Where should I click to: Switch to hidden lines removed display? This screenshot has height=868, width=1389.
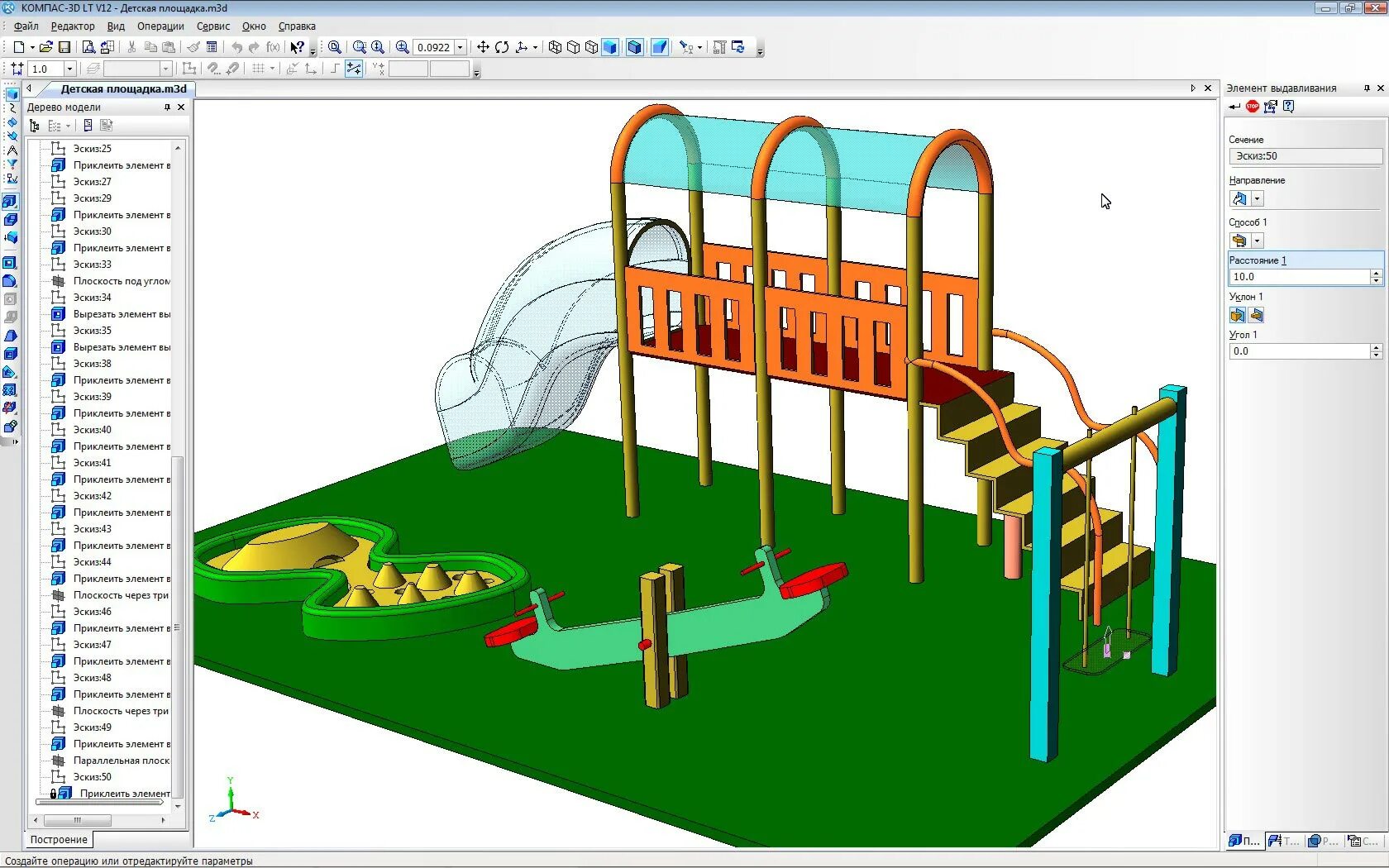tap(573, 47)
